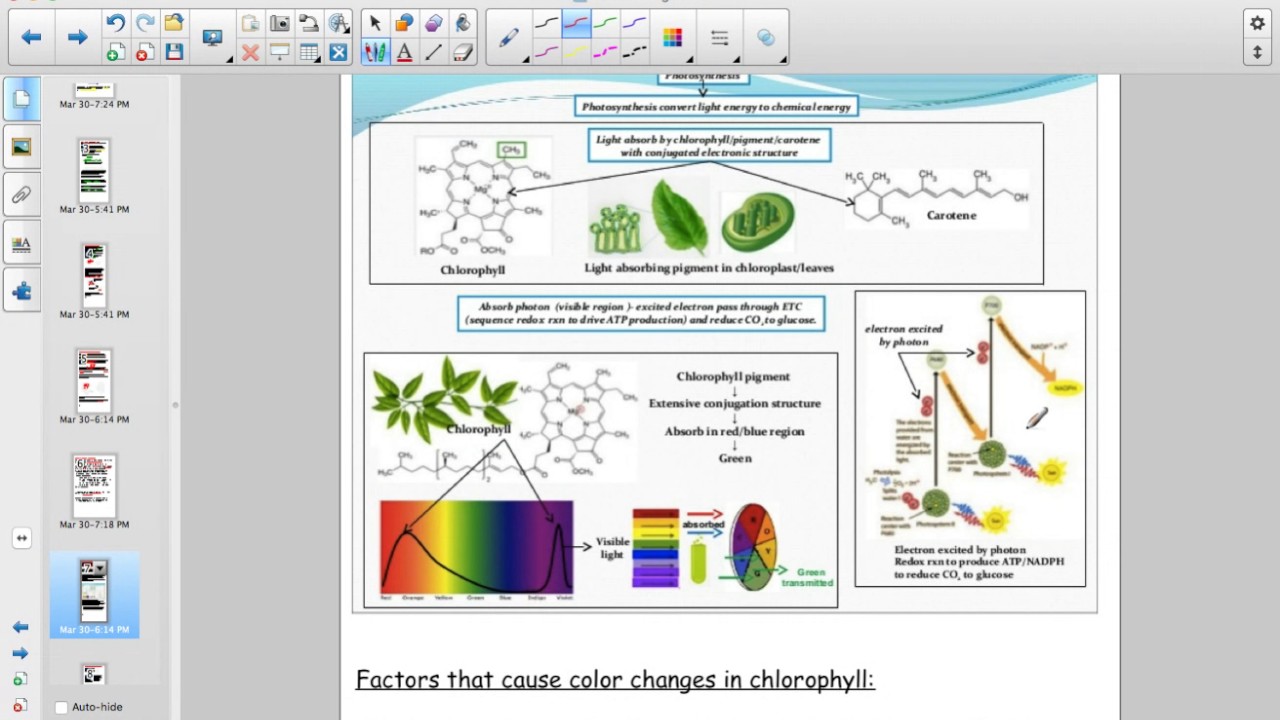Go to the previous page from the sidebar bottom arrow
The height and width of the screenshot is (720, 1280).
[x=20, y=627]
